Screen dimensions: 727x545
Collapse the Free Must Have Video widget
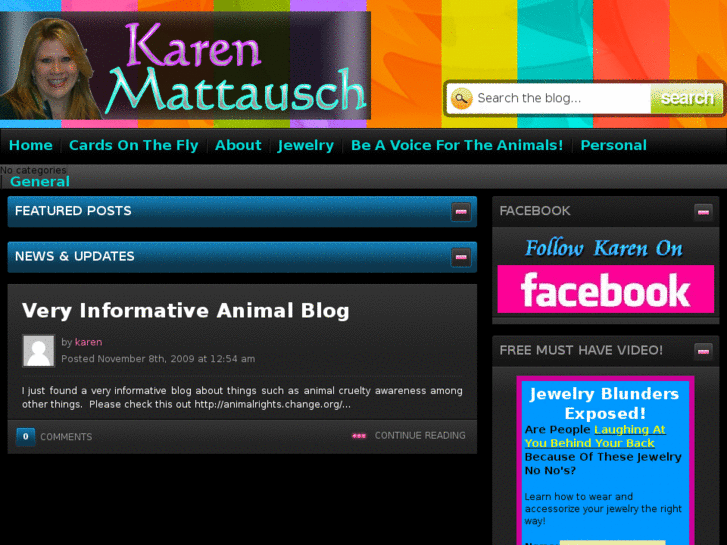[703, 351]
